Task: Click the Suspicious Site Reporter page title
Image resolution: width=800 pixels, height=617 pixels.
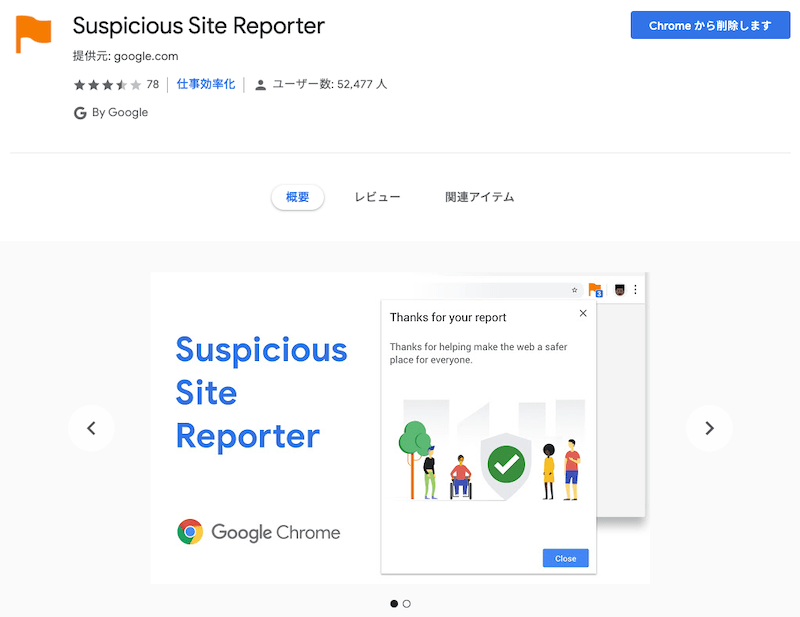Action: (x=198, y=26)
